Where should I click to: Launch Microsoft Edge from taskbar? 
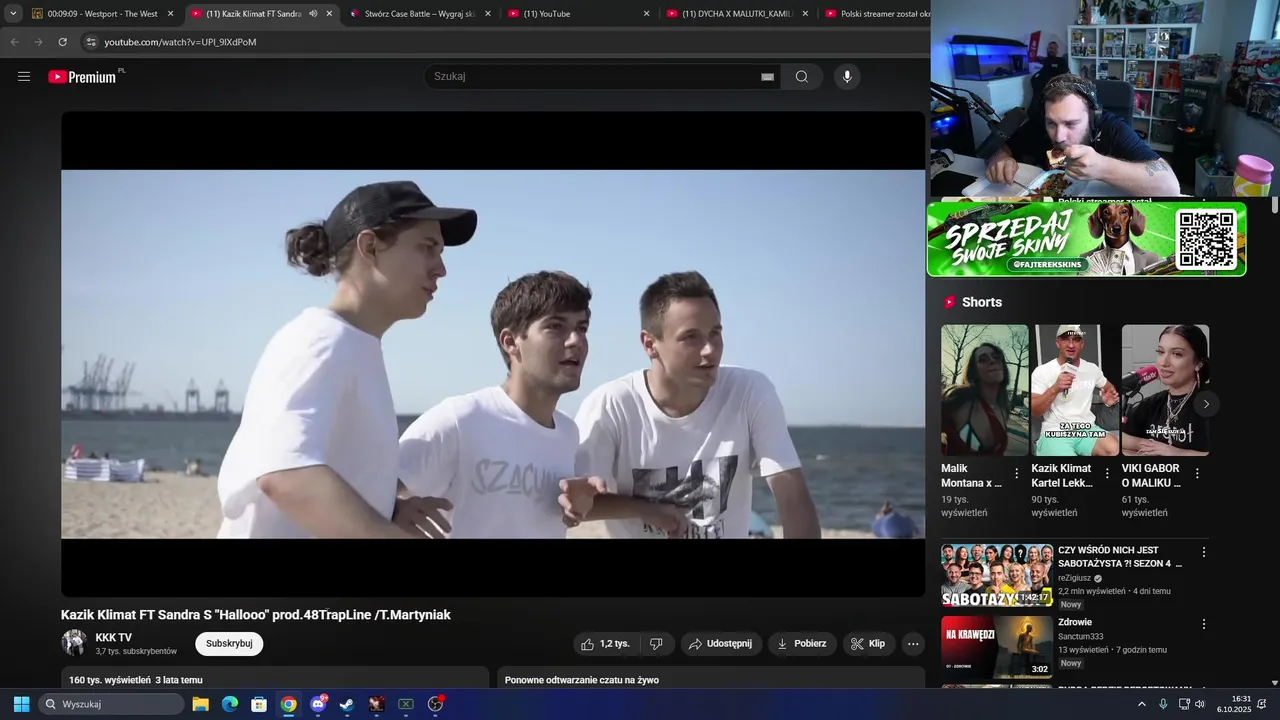click(x=230, y=704)
